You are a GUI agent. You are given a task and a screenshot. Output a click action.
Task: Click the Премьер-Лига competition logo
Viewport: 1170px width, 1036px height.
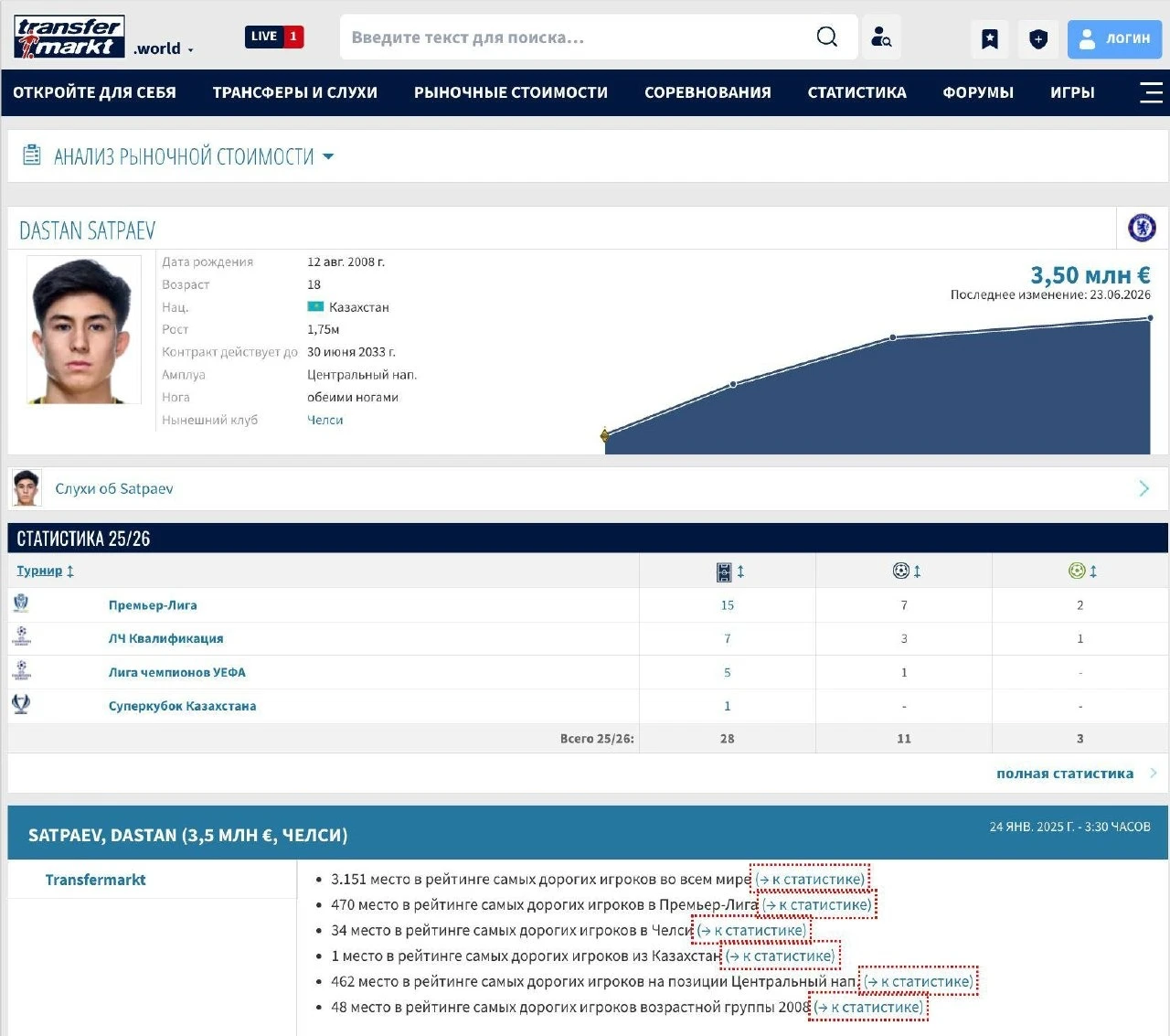21,603
